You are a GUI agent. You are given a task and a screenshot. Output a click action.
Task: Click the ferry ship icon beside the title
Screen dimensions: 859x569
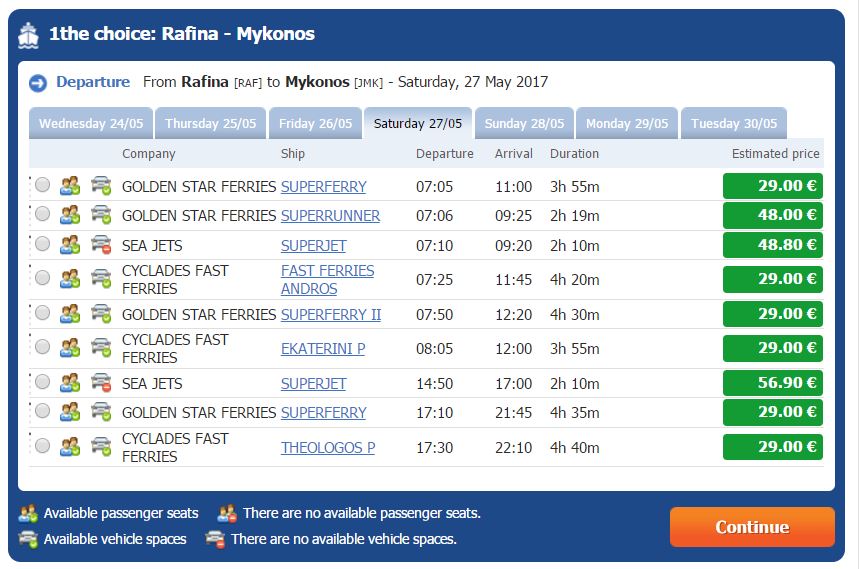(x=28, y=36)
